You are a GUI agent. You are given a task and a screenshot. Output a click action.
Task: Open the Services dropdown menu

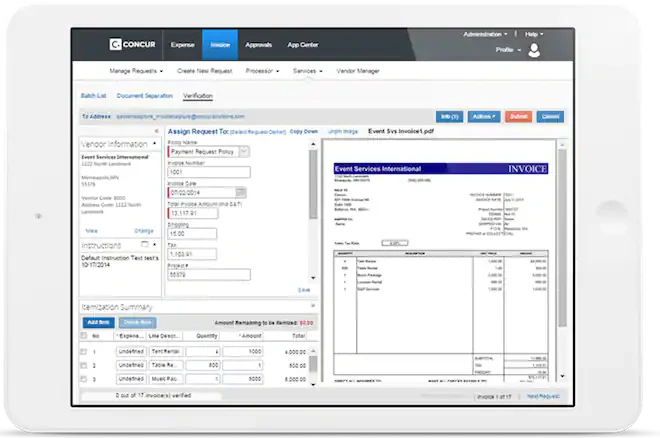308,71
